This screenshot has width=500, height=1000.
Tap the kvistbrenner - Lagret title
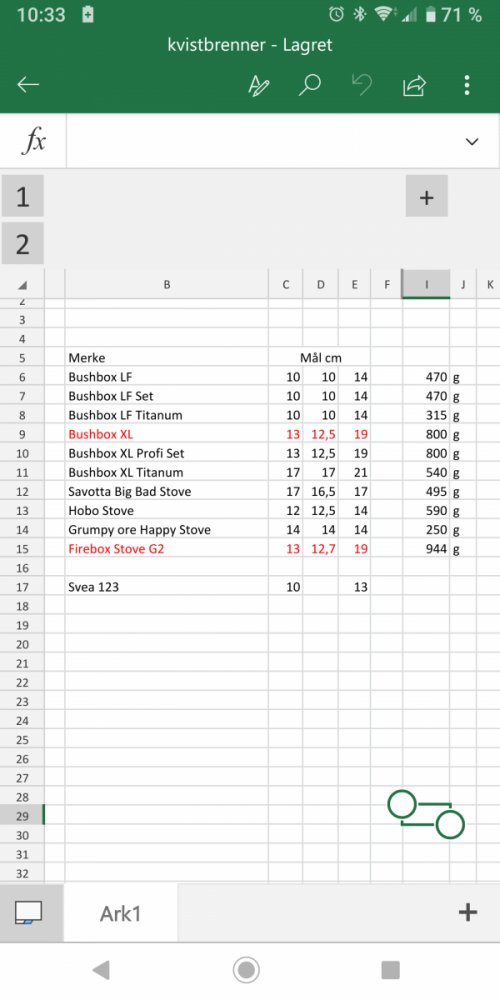[250, 45]
